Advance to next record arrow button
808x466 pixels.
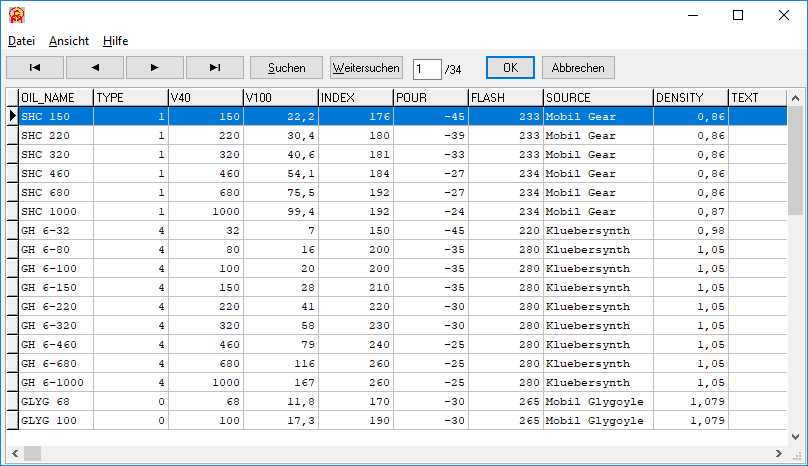pos(155,68)
